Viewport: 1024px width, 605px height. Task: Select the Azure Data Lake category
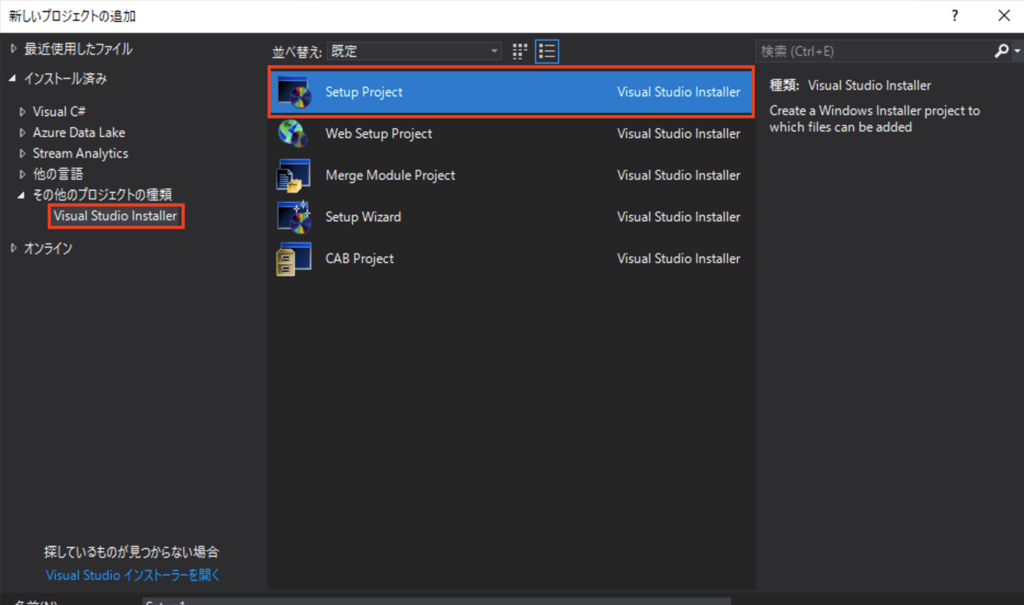tap(79, 133)
